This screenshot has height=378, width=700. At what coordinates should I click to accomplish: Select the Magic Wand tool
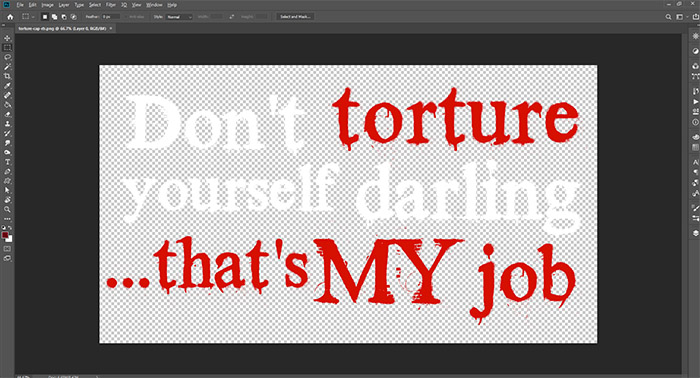click(7, 66)
